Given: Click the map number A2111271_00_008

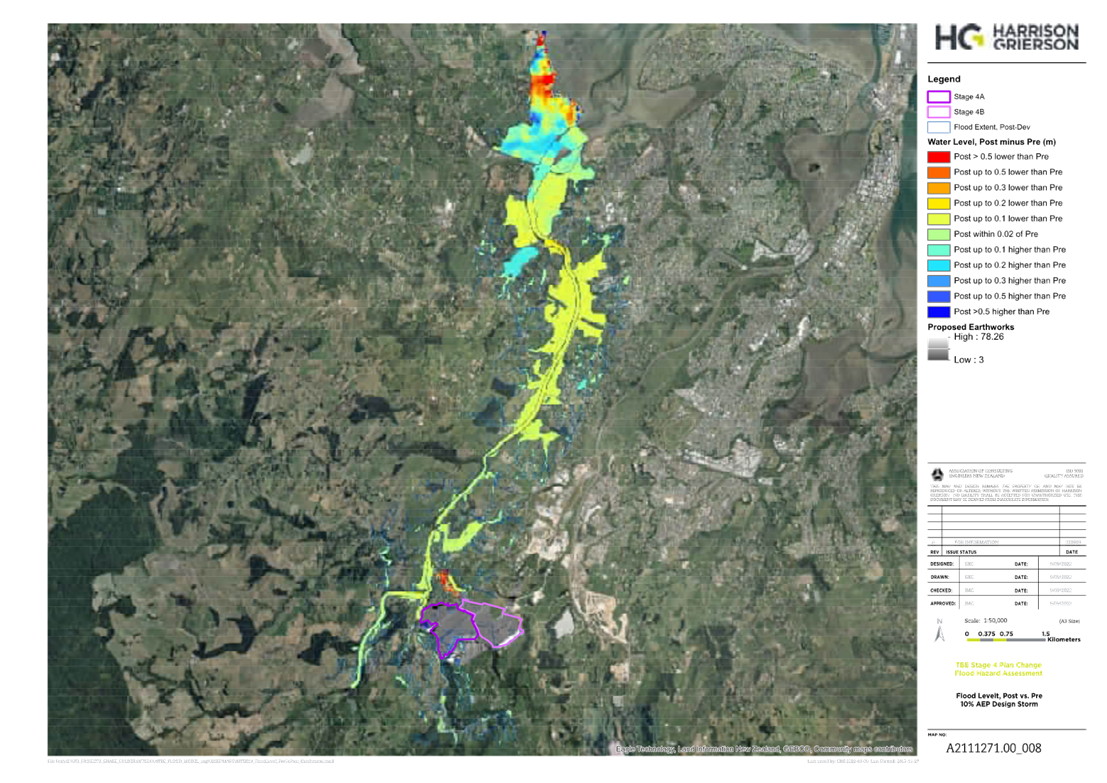Looking at the screenshot, I should pos(994,747).
